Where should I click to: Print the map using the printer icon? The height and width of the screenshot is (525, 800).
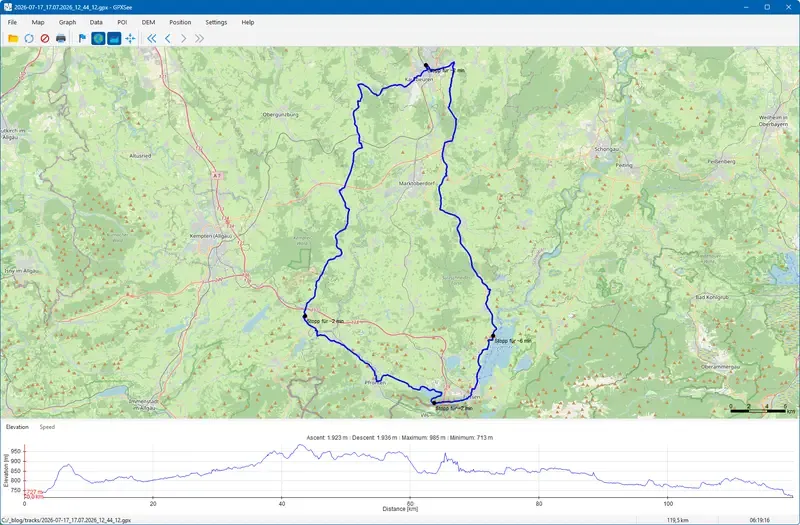pos(61,38)
